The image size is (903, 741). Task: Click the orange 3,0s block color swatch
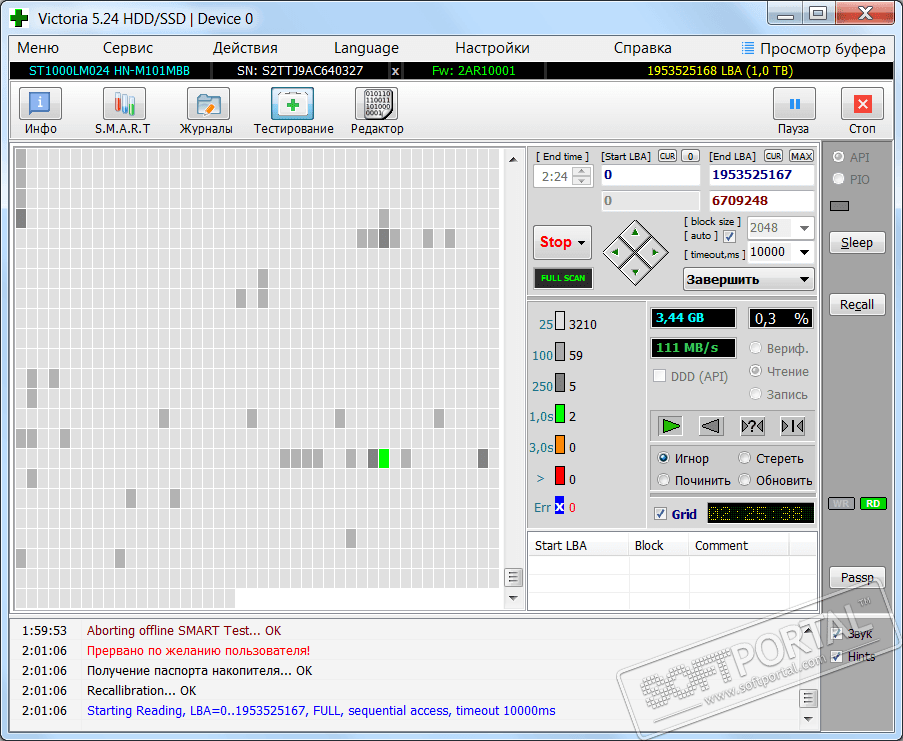click(560, 444)
